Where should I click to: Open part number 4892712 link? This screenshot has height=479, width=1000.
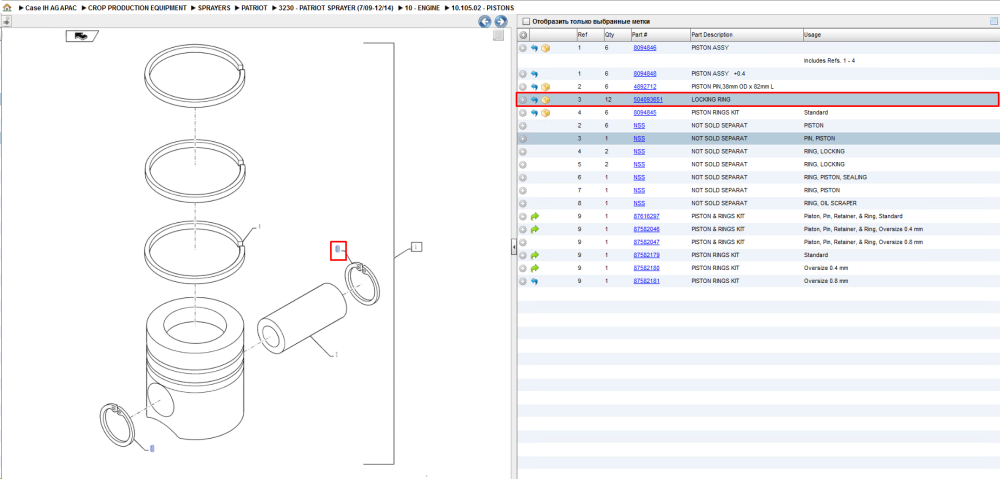pos(645,87)
